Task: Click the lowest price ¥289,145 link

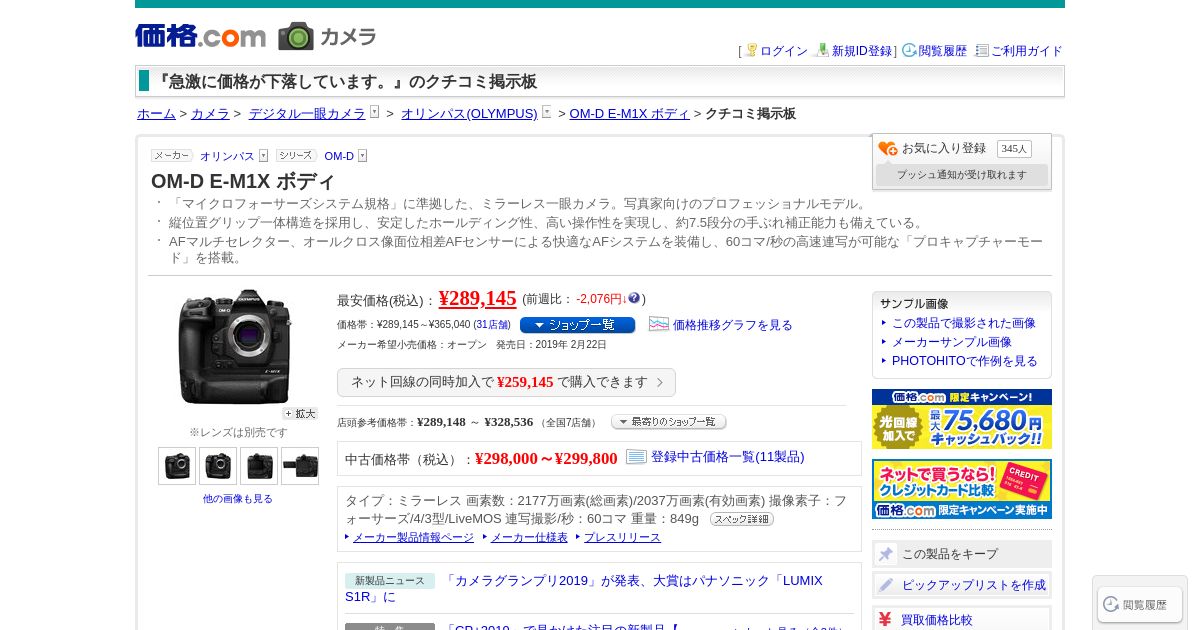Action: tap(478, 298)
